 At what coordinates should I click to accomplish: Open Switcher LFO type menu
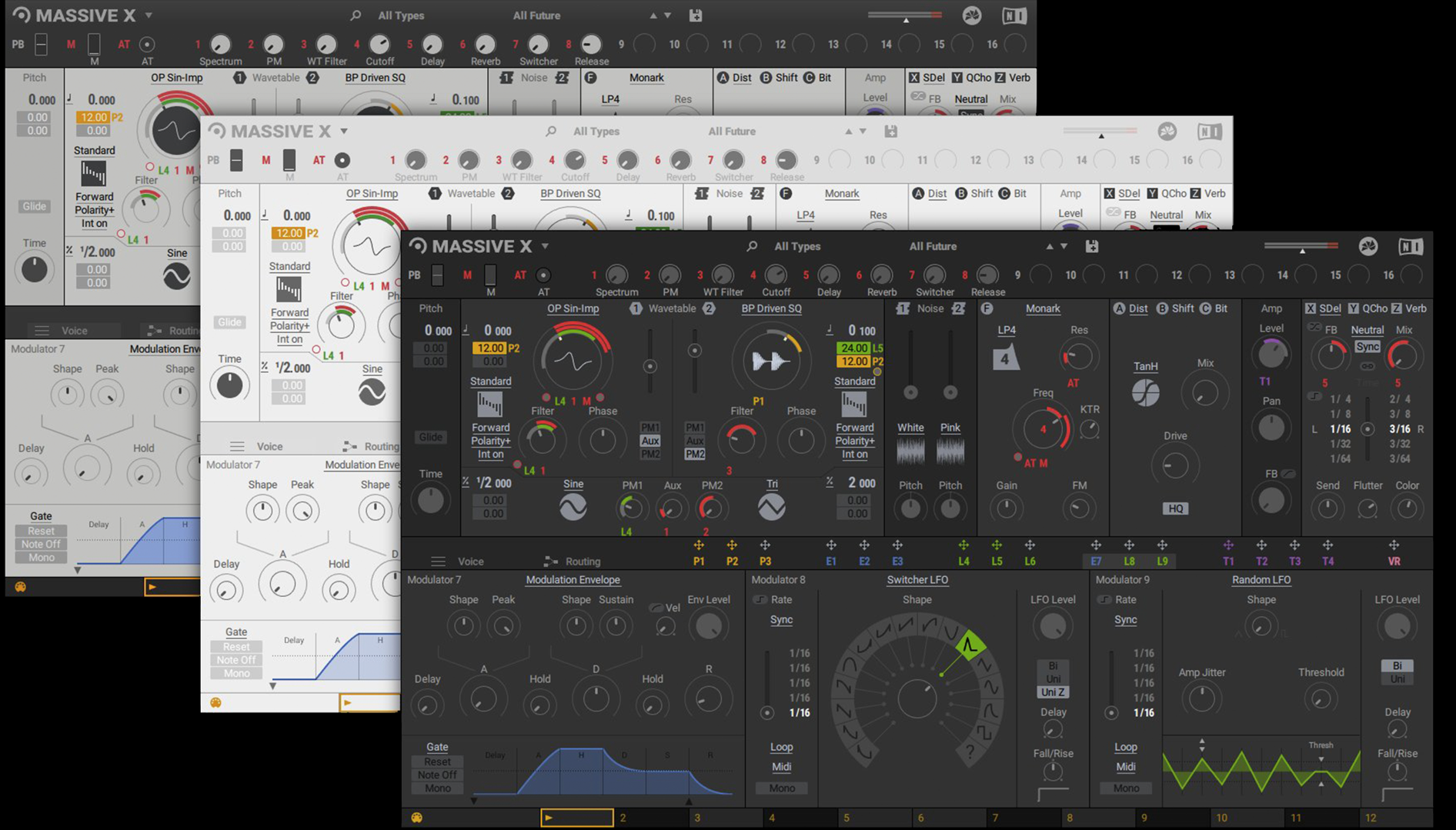click(x=917, y=580)
